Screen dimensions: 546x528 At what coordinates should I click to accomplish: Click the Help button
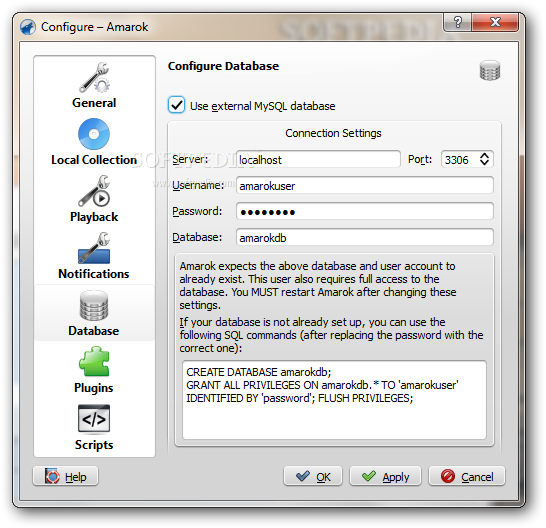click(66, 476)
